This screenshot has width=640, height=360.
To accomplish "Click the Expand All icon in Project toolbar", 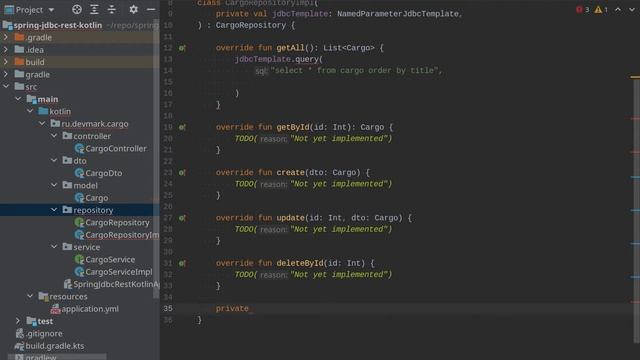I will pos(94,9).
